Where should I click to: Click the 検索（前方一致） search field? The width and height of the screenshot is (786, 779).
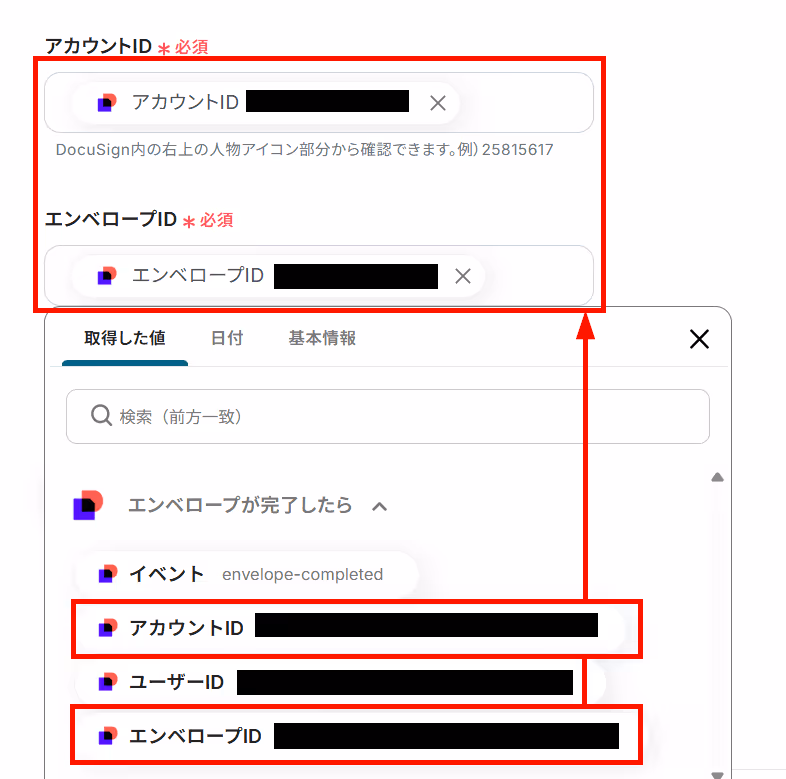(x=387, y=417)
